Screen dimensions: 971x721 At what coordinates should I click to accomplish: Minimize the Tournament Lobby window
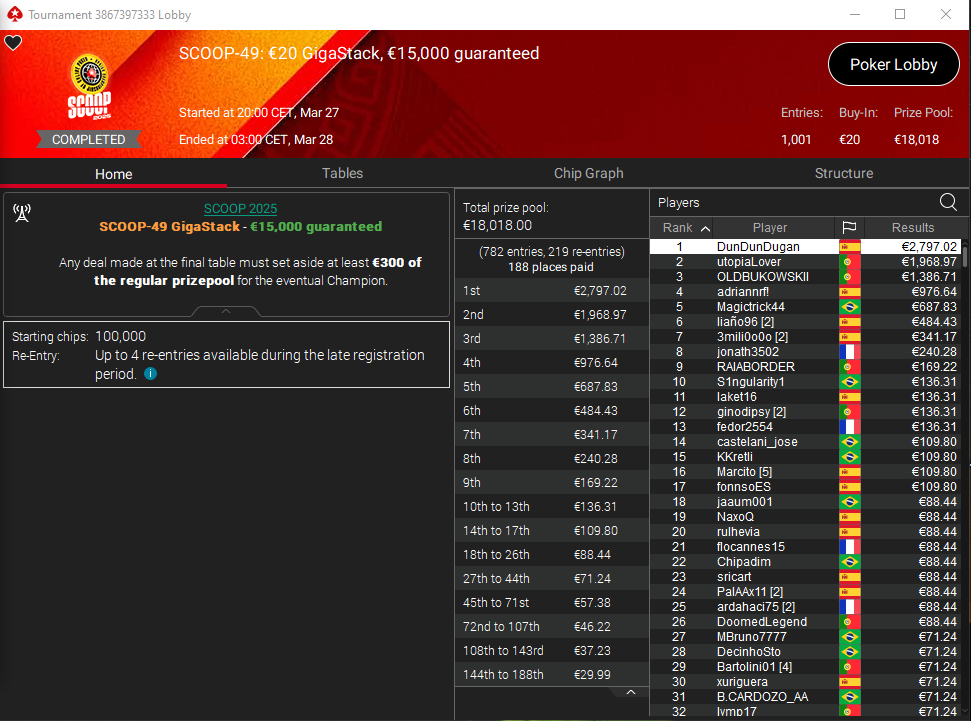click(x=855, y=14)
